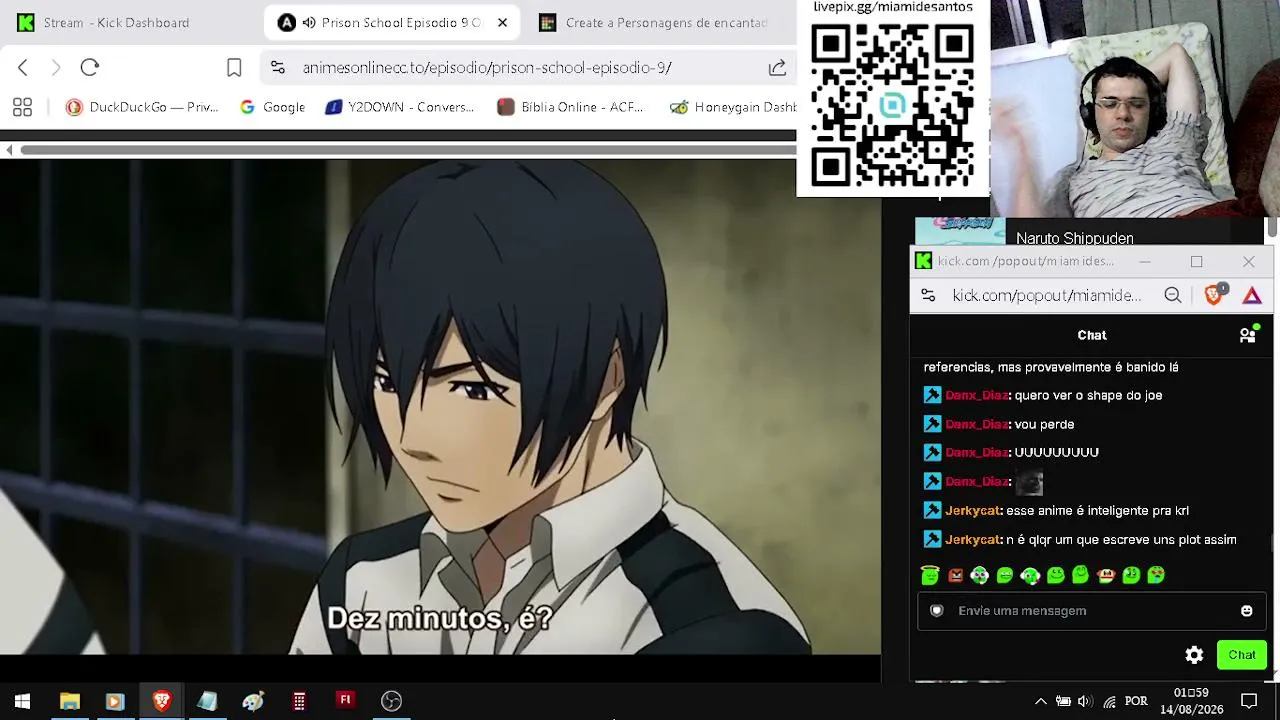
Task: Pick the halo emote in quick emotes
Action: tap(930, 575)
